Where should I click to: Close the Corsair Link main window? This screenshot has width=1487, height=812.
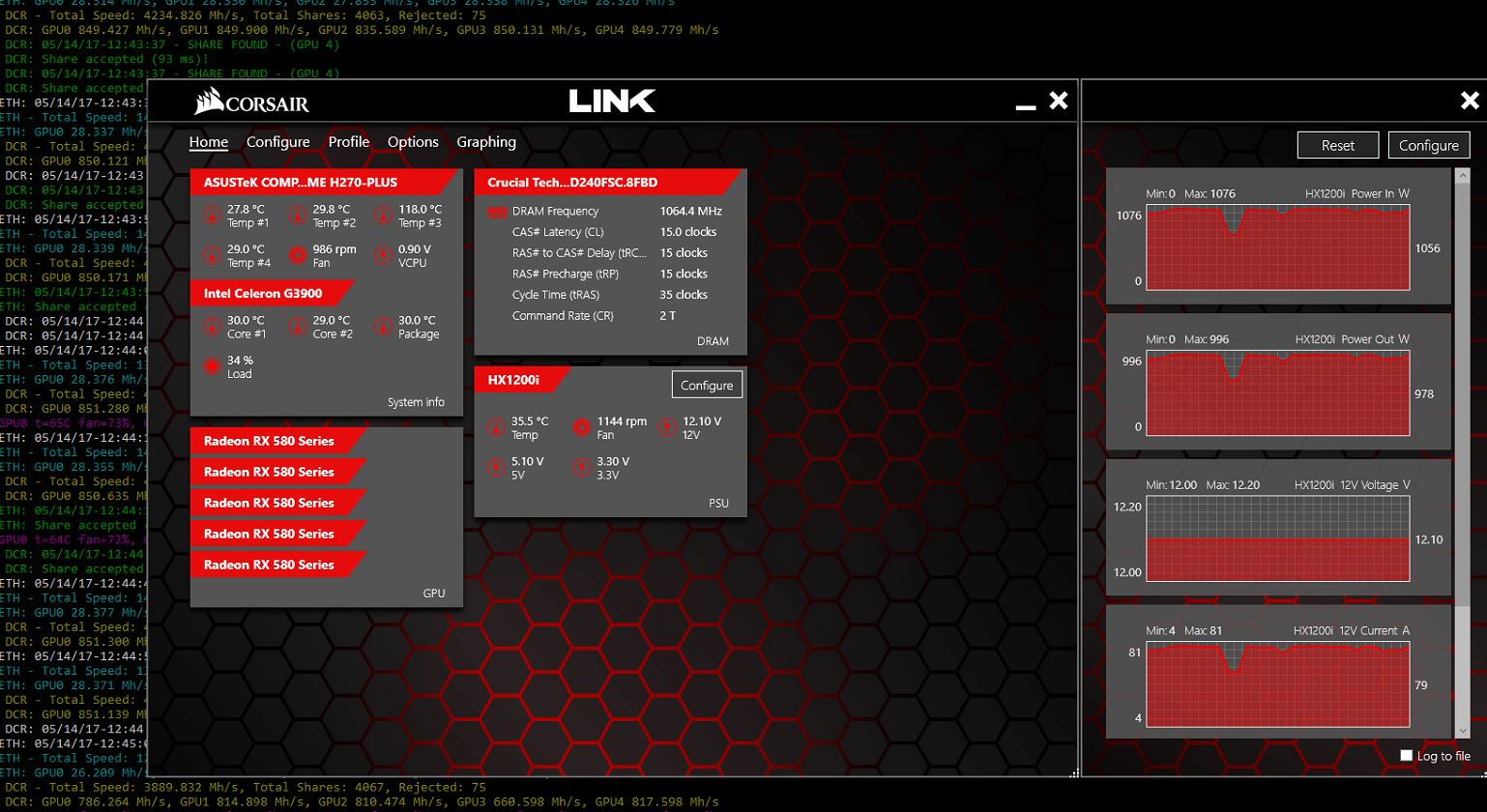pos(1059,101)
